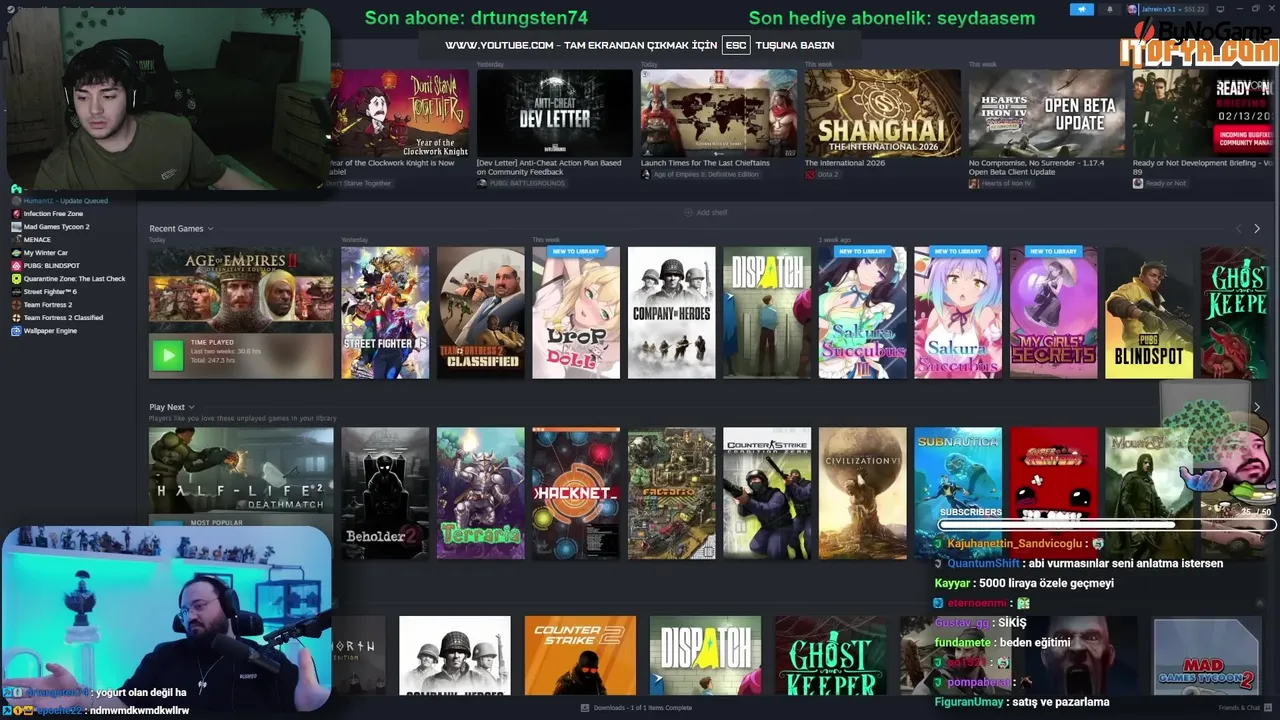1280x720 pixels.
Task: Click the PUBG: BLINDSPOT sidebar icon
Action: pos(16,266)
